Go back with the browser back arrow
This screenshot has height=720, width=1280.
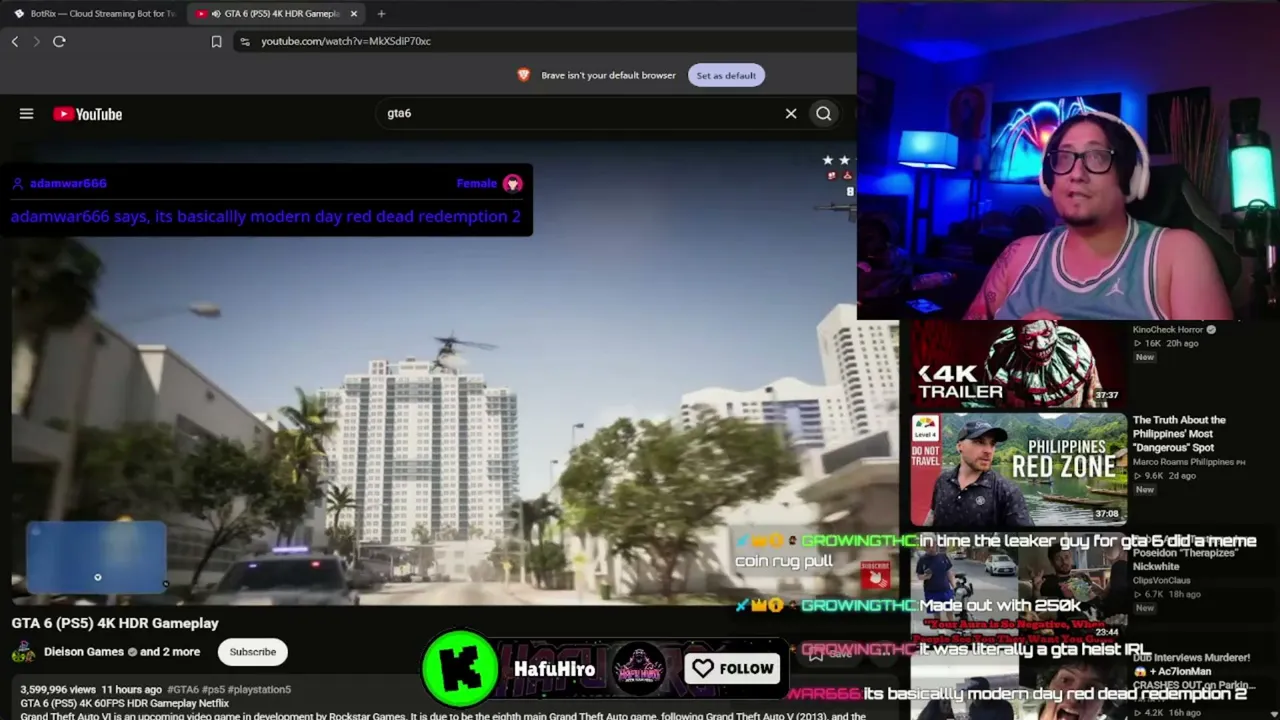[15, 41]
